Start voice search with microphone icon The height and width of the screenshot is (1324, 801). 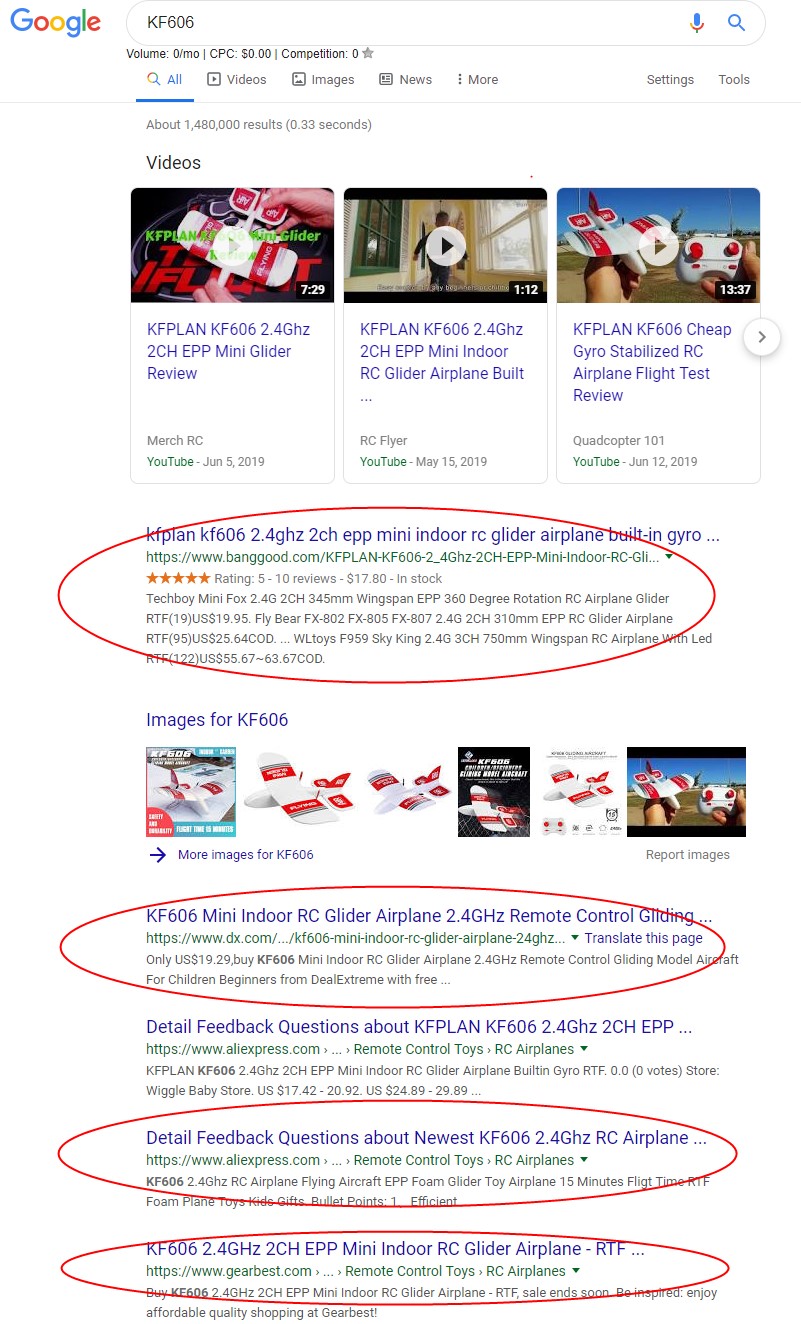coord(697,22)
